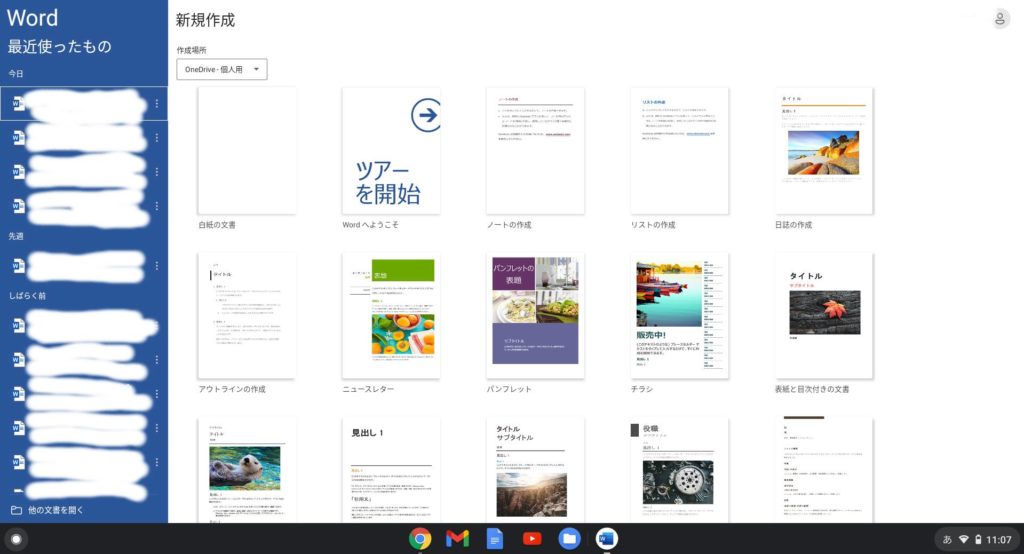
Task: Open YouTube from the shelf
Action: 532,539
